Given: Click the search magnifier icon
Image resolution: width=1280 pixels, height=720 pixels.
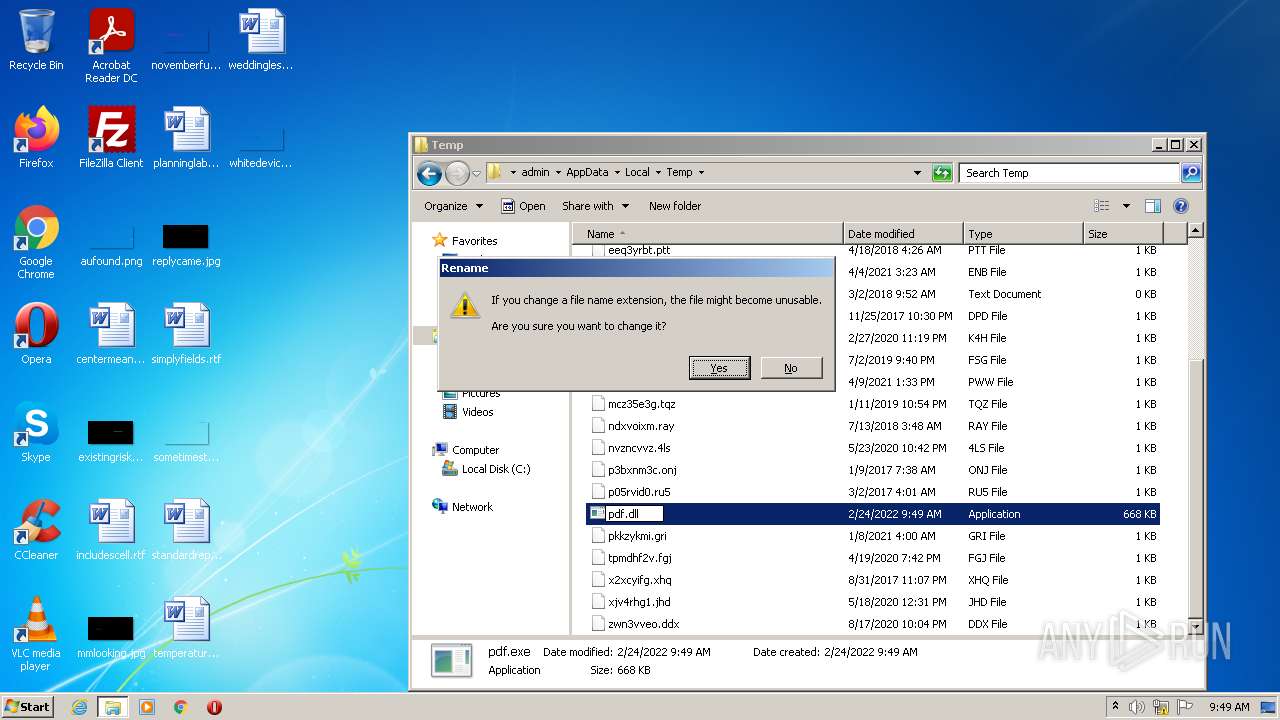Looking at the screenshot, I should pyautogui.click(x=1190, y=173).
